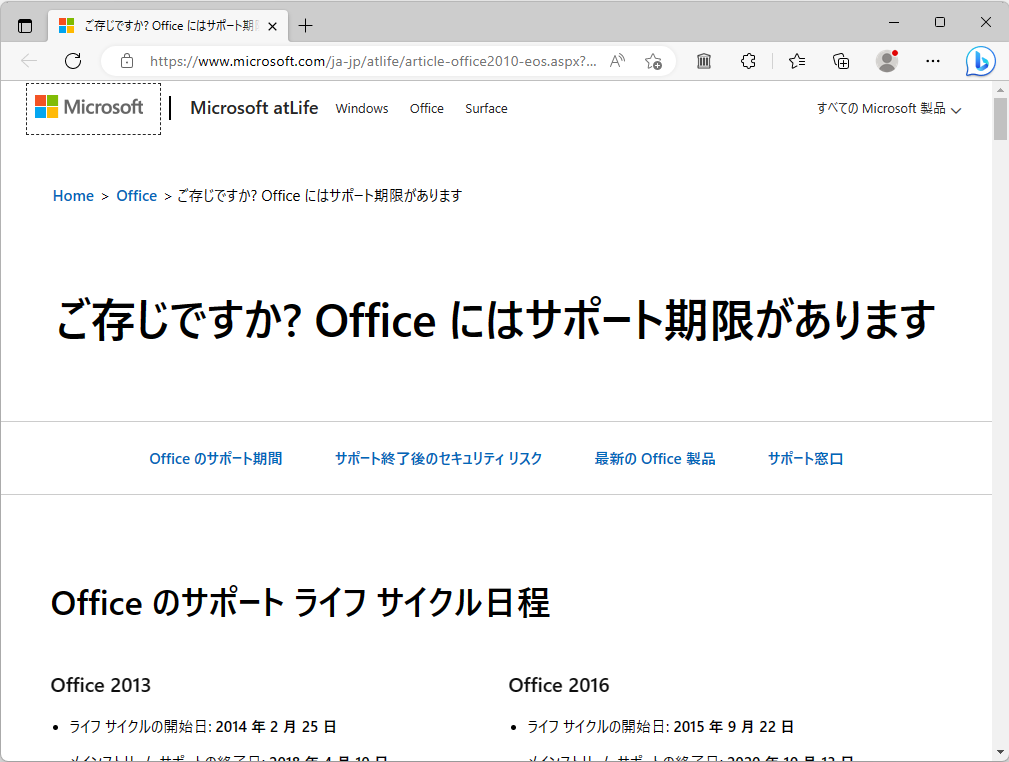Screen dimensions: 1009x762
Task: Open the Wayback Machine extension icon
Action: point(703,61)
